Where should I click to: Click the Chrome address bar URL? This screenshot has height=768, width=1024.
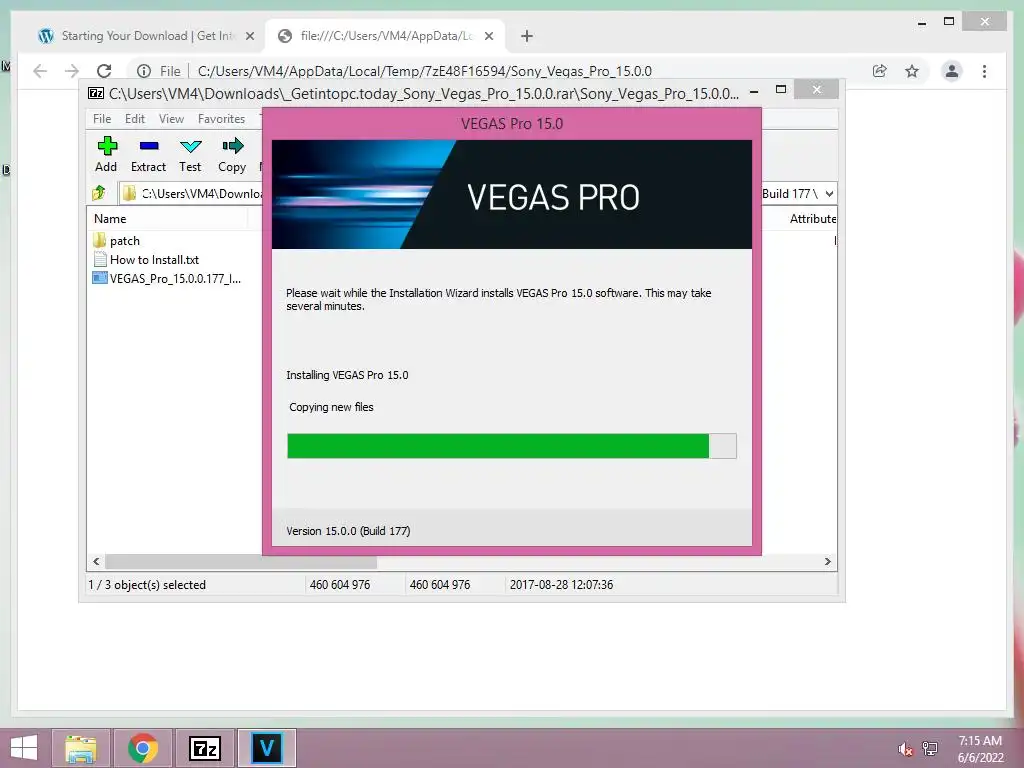[424, 71]
